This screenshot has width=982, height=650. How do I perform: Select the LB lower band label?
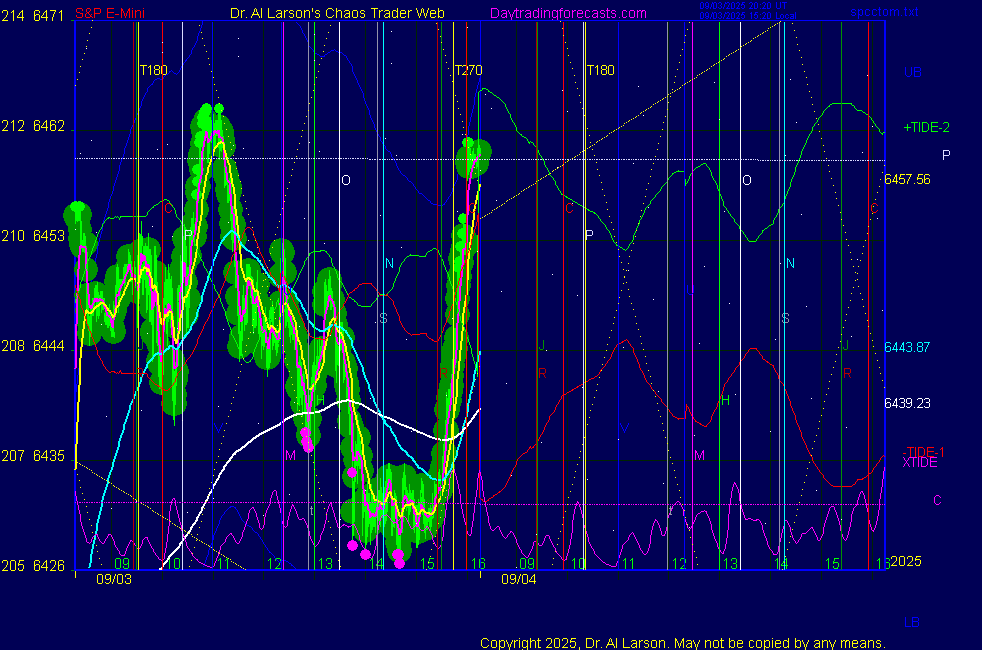click(912, 622)
